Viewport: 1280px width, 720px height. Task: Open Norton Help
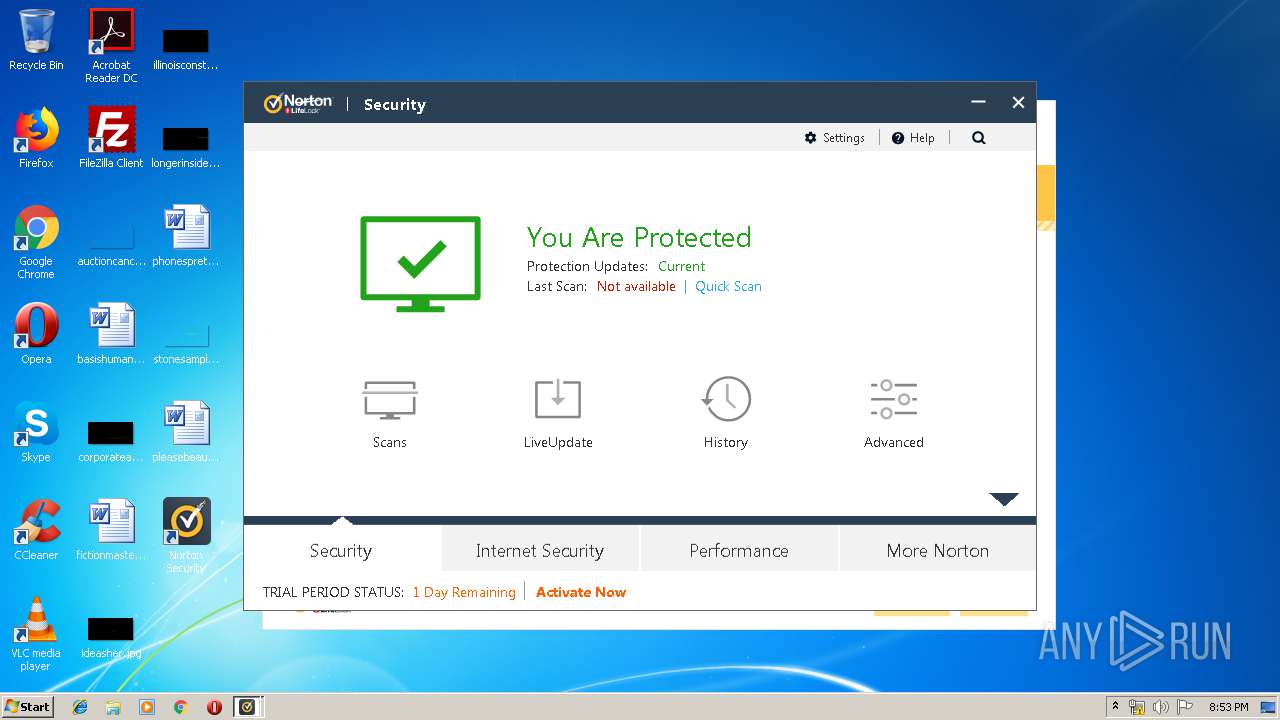[x=913, y=138]
